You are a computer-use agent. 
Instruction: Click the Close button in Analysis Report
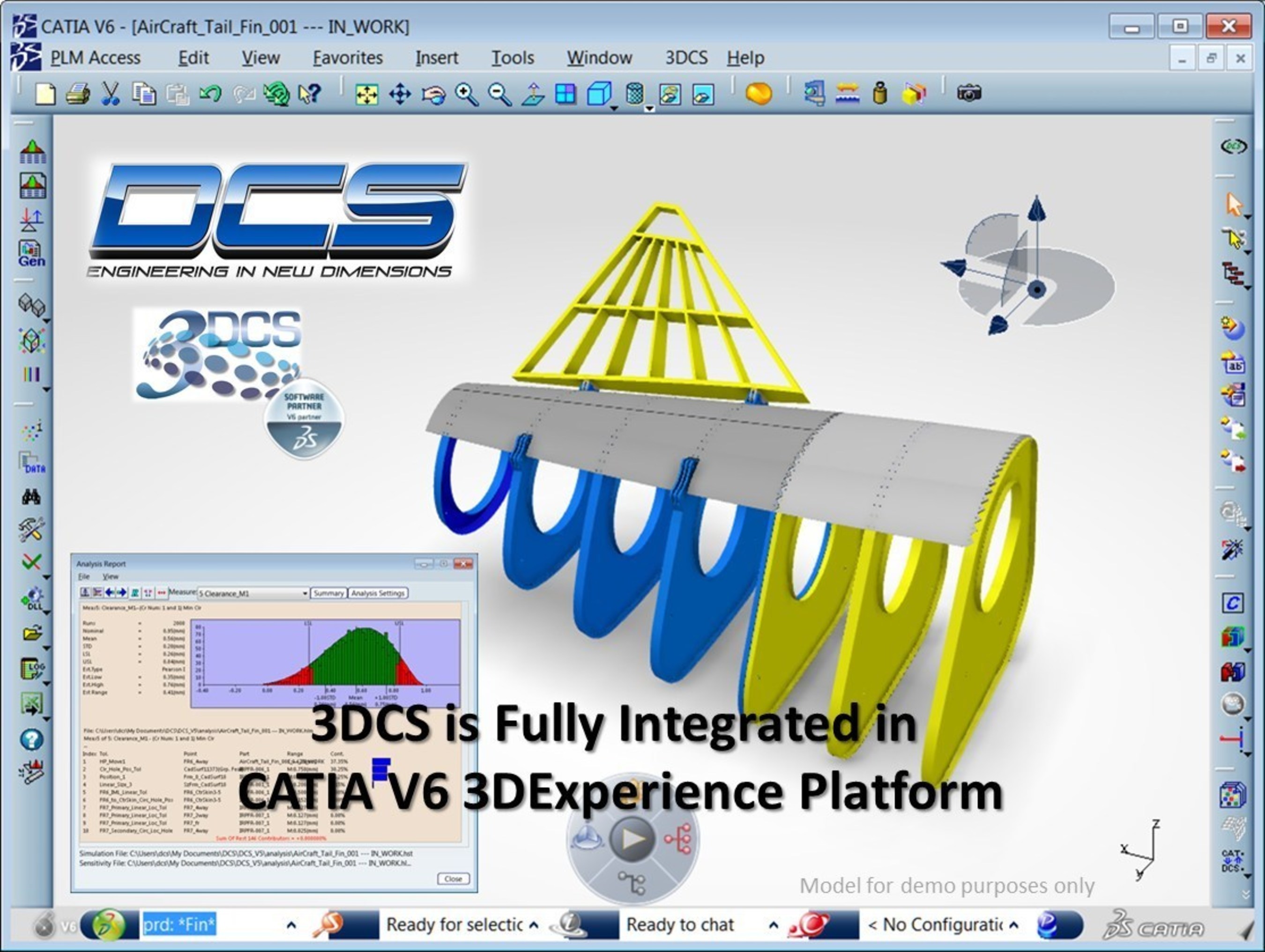coord(453,878)
